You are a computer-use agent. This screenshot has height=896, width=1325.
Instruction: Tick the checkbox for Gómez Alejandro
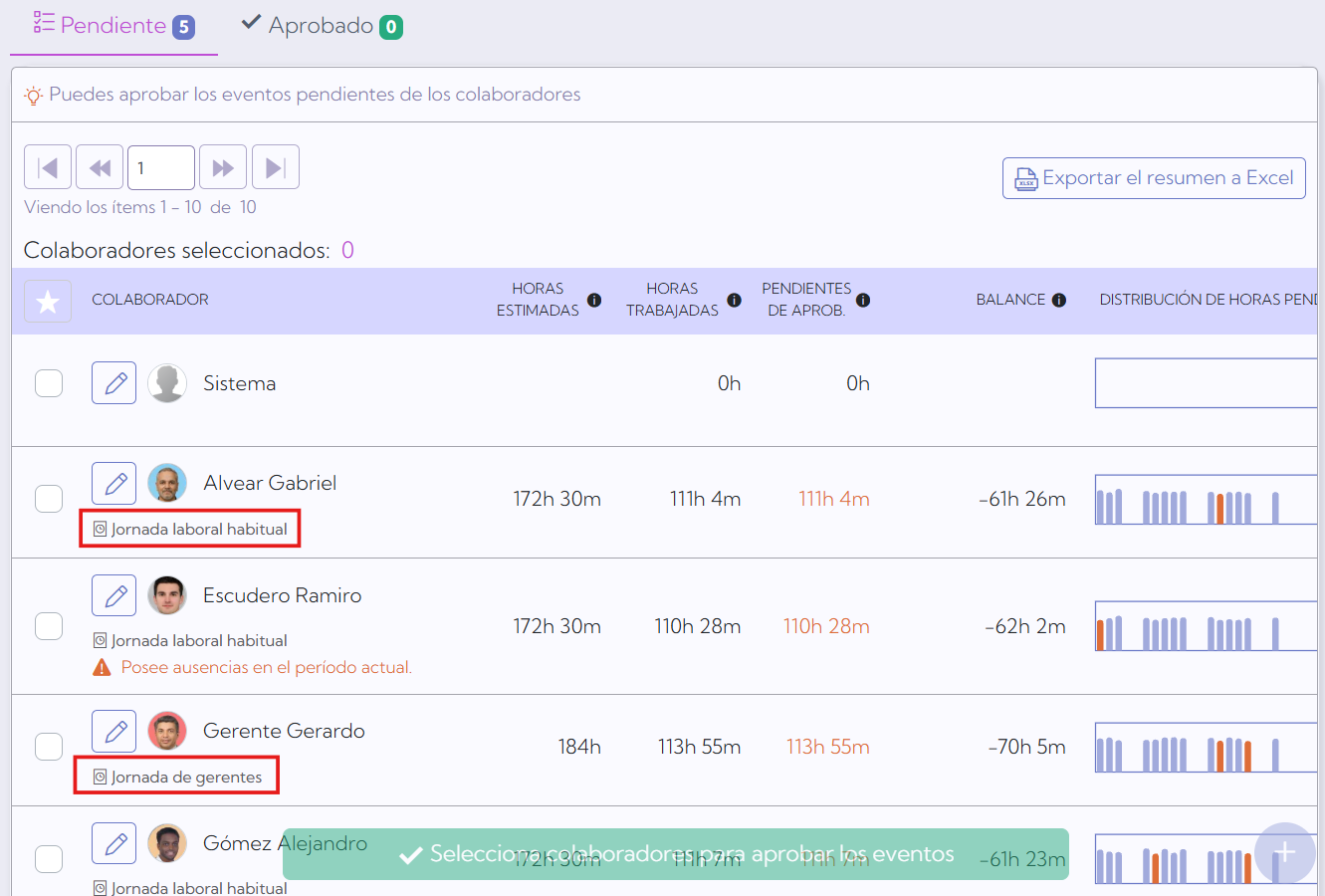click(49, 859)
